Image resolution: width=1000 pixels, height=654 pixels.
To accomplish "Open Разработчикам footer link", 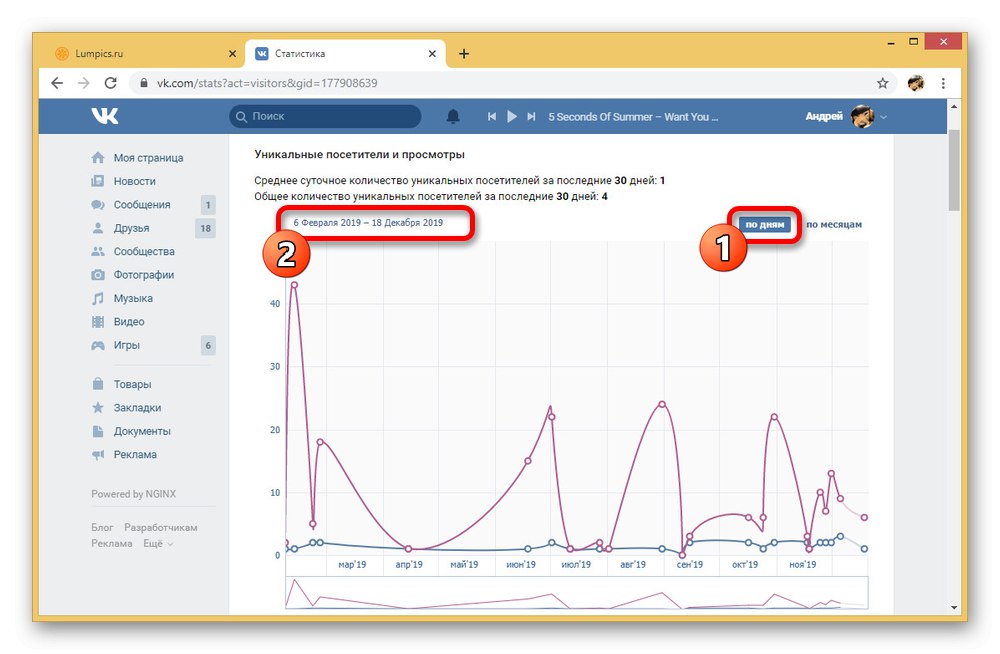I will [161, 528].
